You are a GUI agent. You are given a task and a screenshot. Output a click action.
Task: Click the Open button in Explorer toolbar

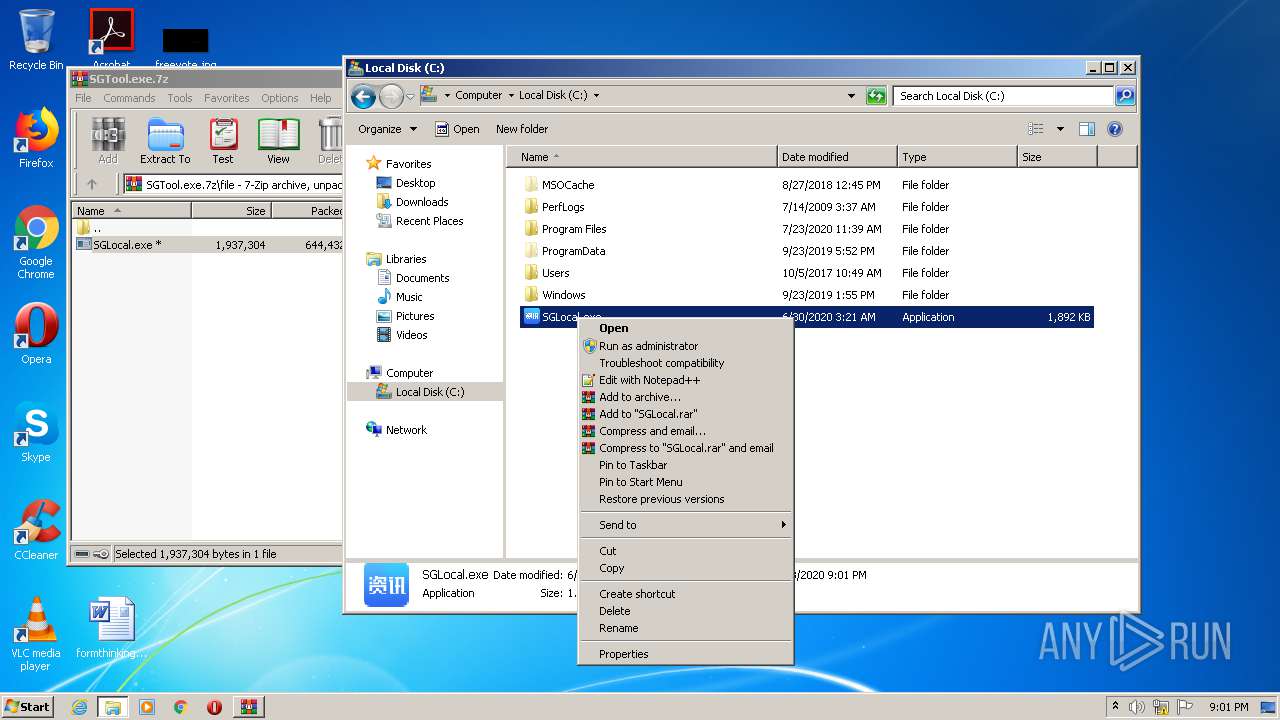coord(458,129)
